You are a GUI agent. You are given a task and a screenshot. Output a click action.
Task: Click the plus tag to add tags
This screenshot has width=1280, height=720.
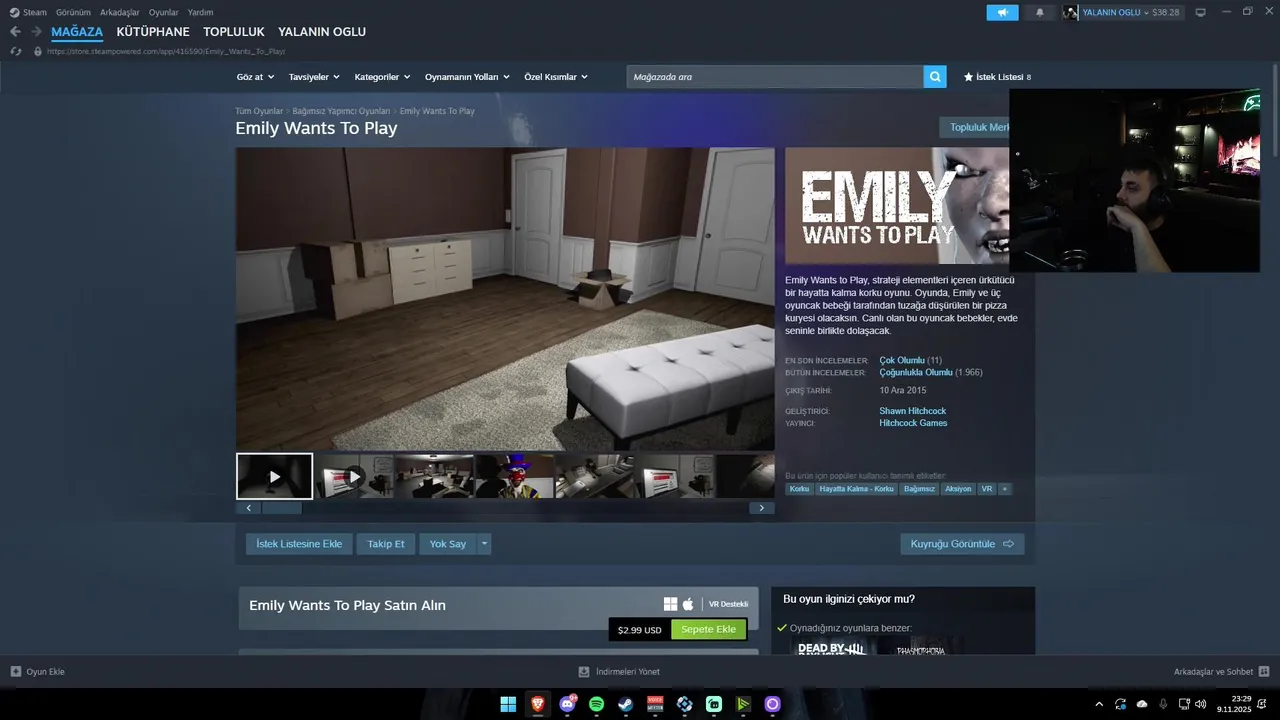coord(1004,489)
